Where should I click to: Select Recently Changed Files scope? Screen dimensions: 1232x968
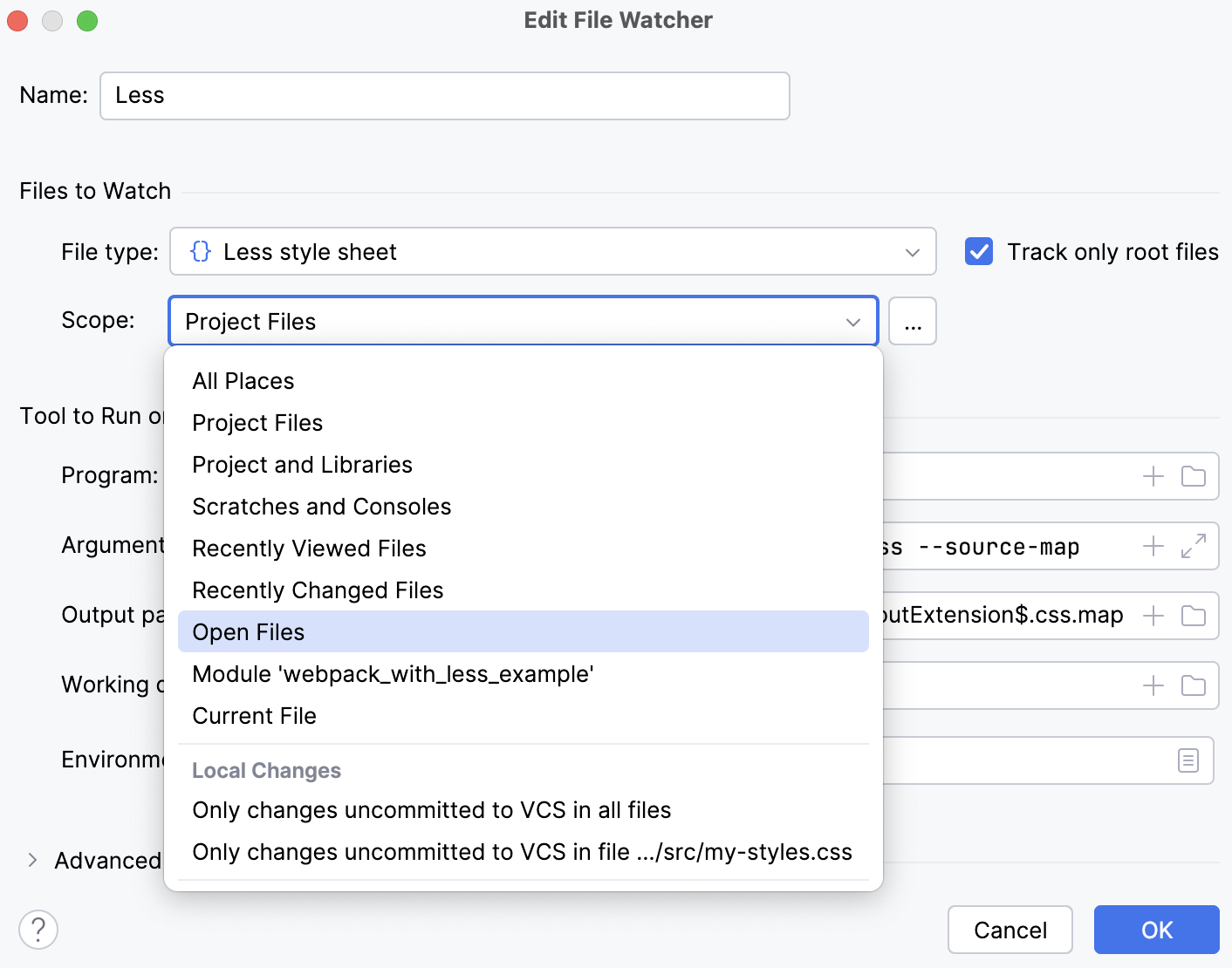click(318, 590)
